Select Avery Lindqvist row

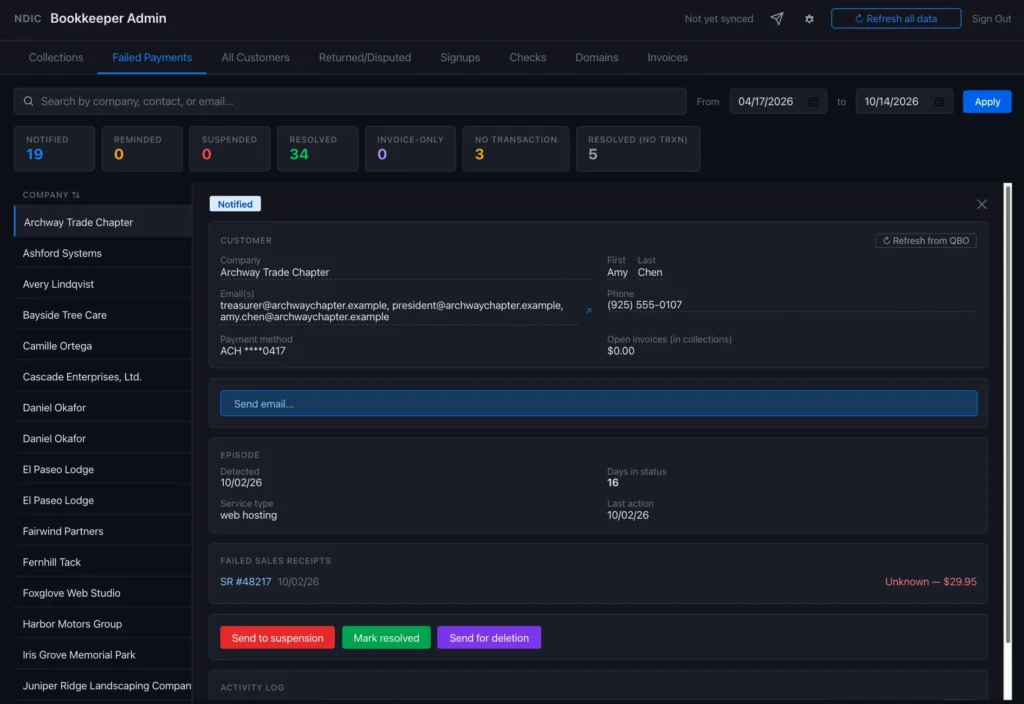103,283
